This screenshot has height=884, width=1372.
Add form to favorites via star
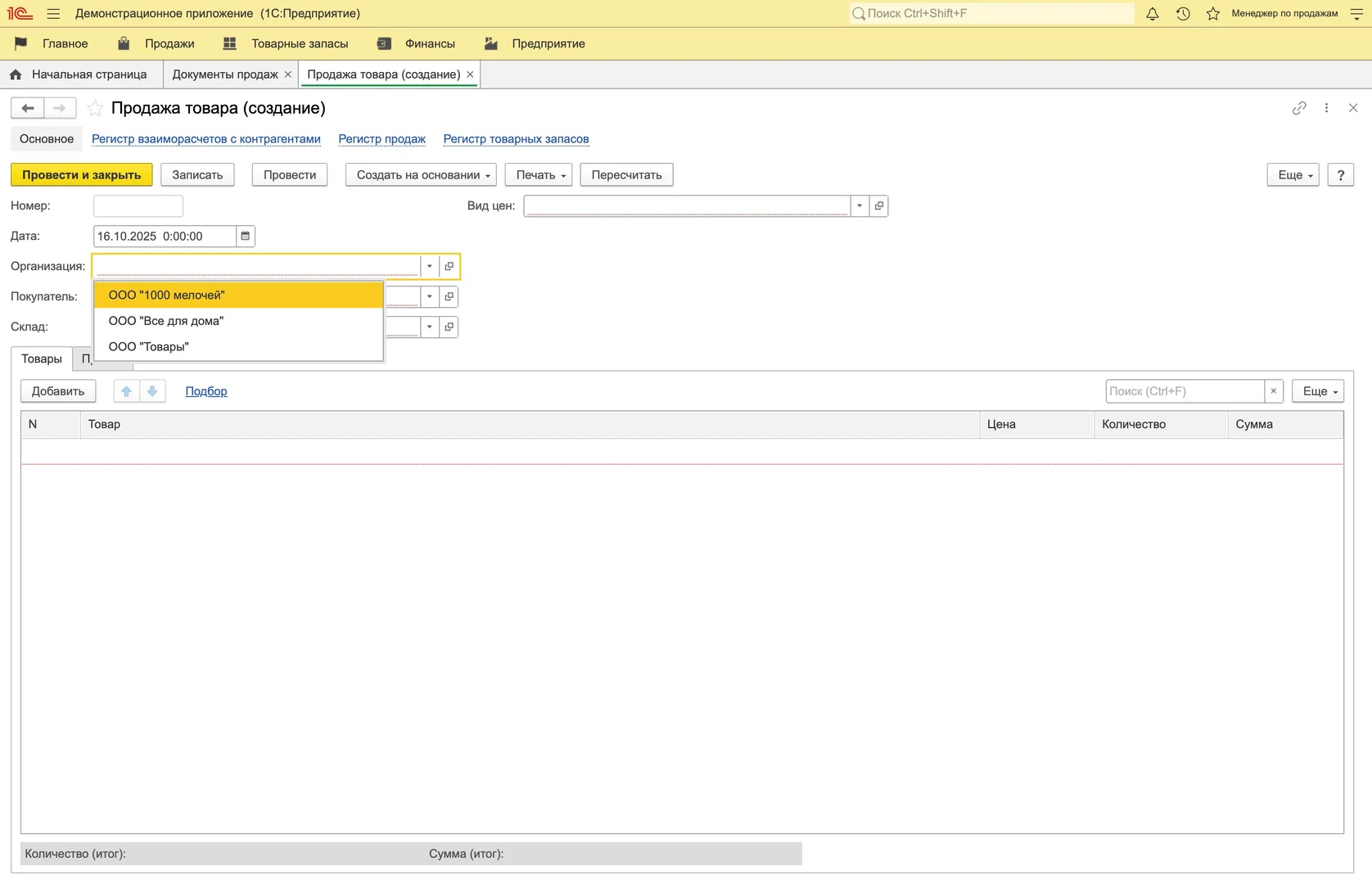coord(95,108)
